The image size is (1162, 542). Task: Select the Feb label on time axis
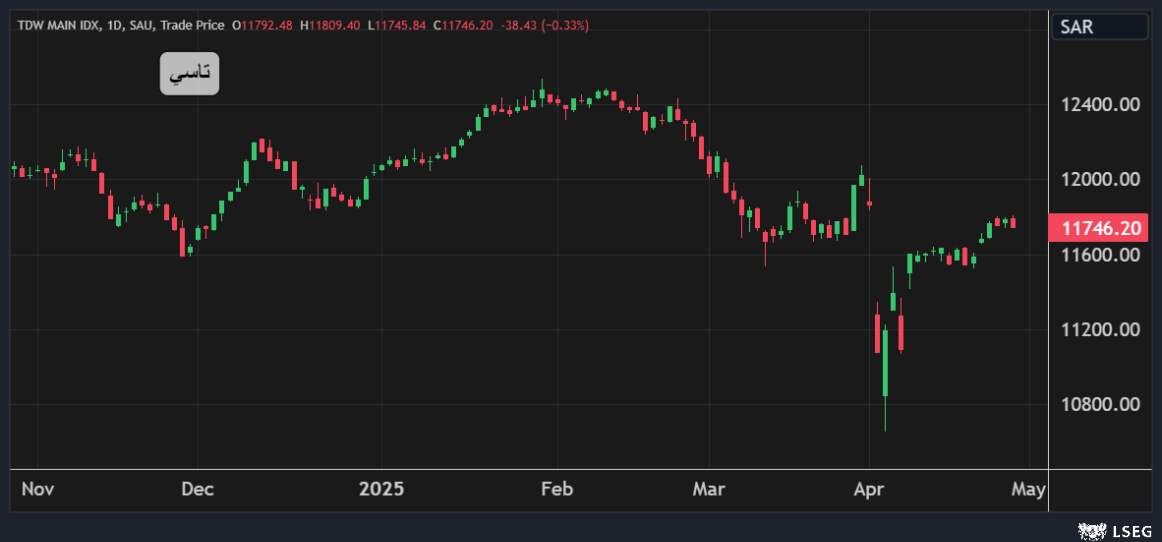click(x=556, y=489)
